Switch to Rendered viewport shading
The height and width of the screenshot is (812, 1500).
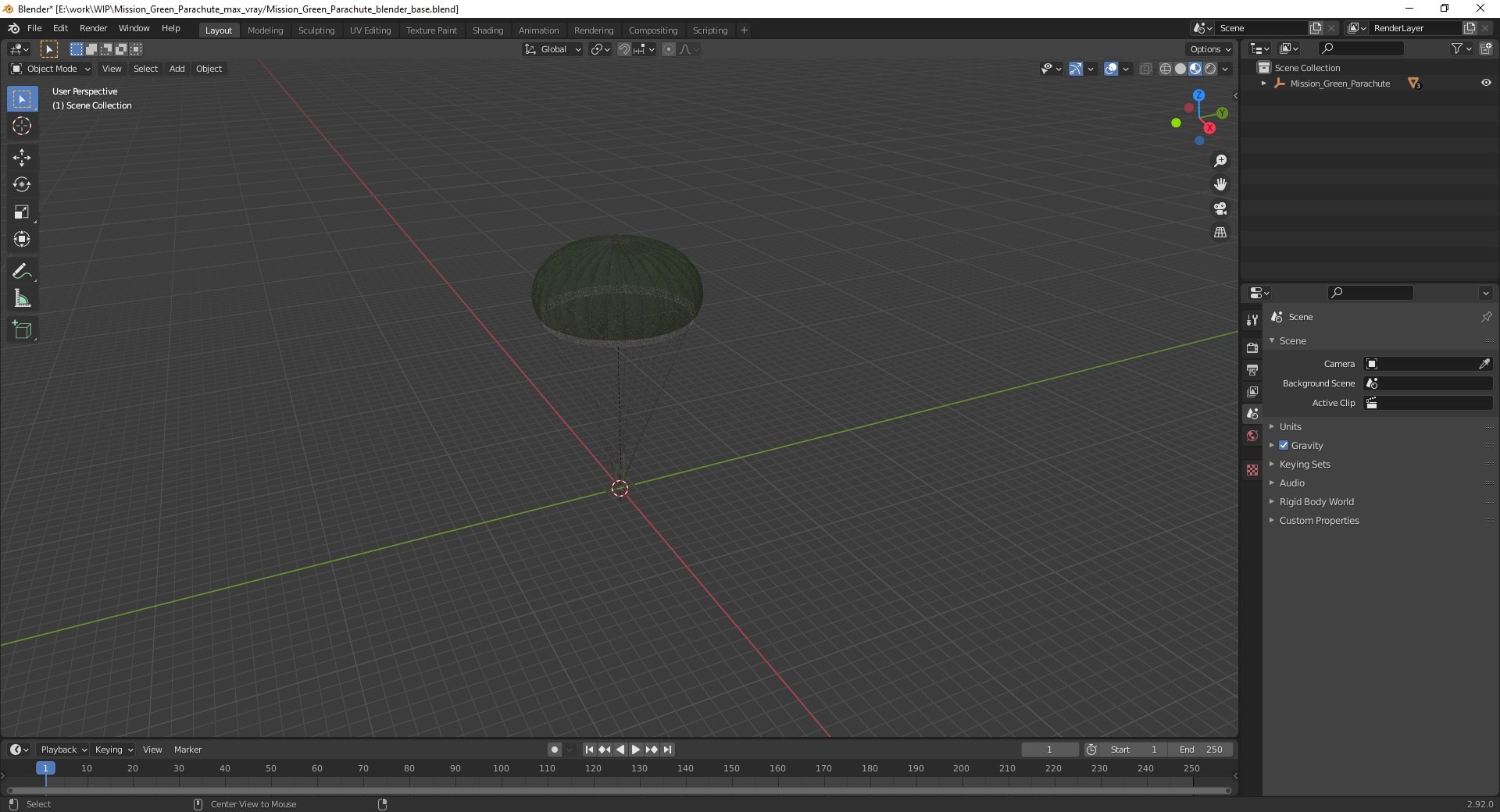pos(1210,69)
